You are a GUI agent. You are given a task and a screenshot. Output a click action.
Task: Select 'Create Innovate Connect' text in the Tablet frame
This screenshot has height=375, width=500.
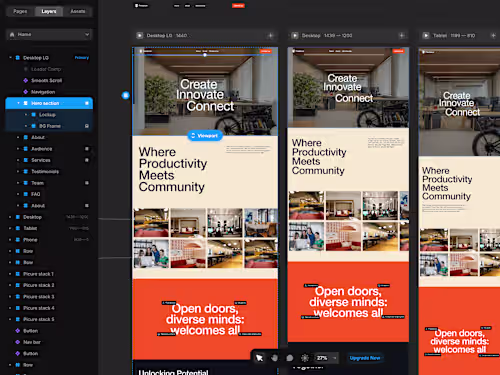pos(459,104)
